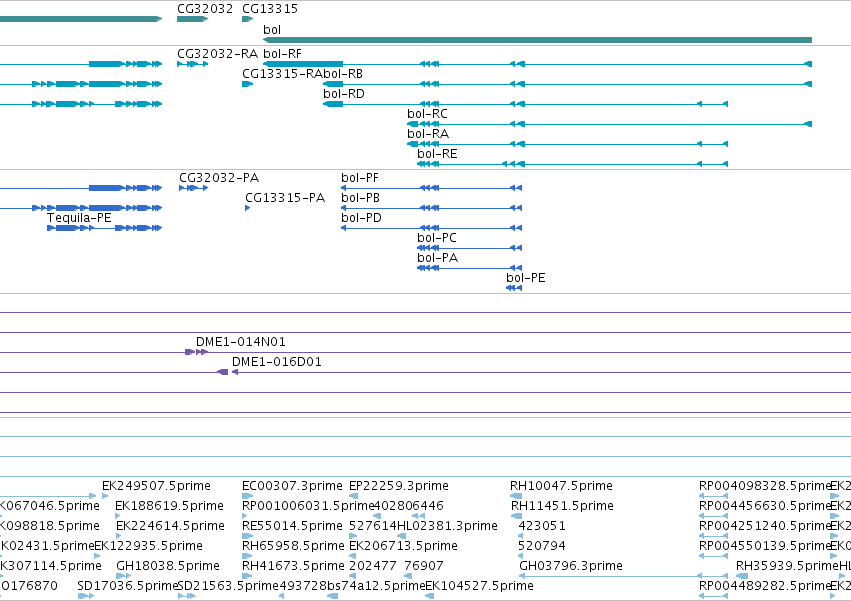Click the DME1-014N01 feature label
Viewport: 851px width, 601px height.
(x=240, y=342)
